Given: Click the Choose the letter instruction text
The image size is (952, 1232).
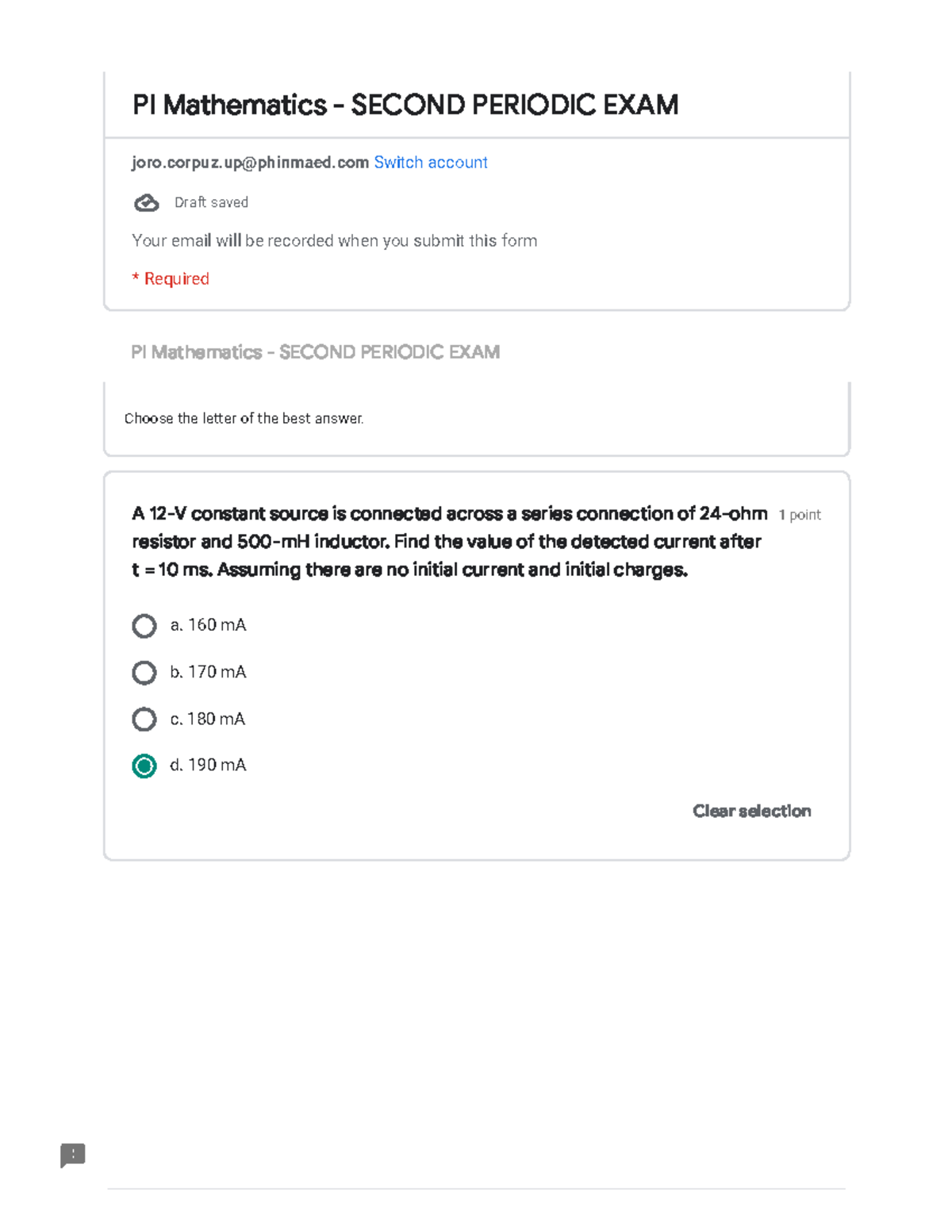Looking at the screenshot, I should [x=244, y=419].
